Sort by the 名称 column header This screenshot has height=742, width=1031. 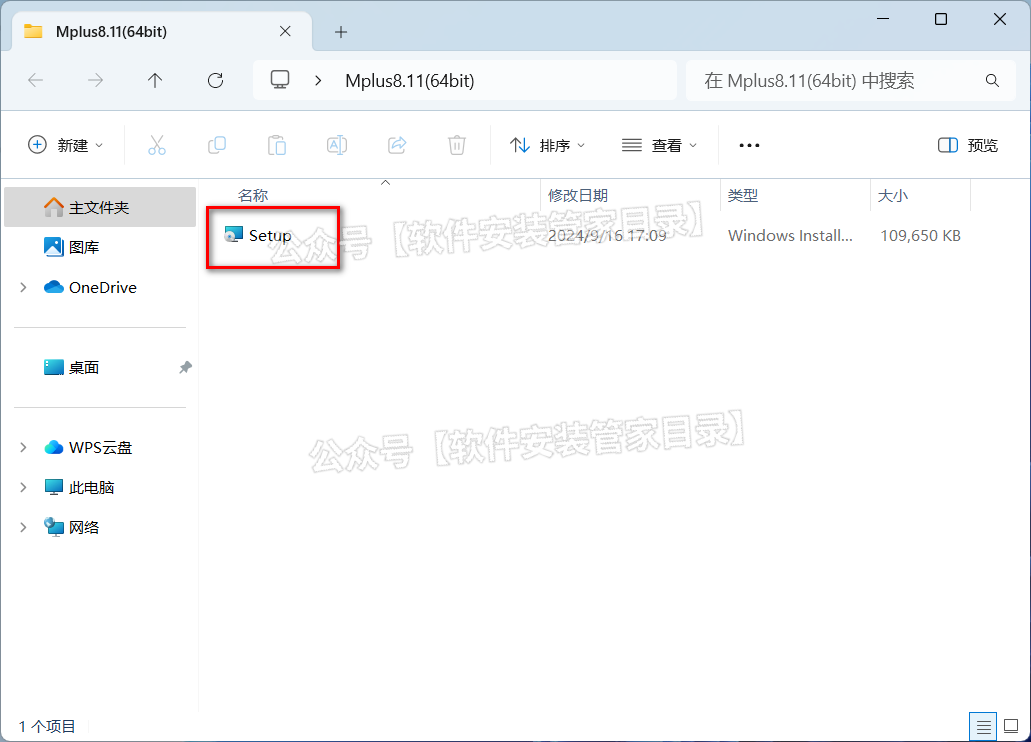click(252, 195)
